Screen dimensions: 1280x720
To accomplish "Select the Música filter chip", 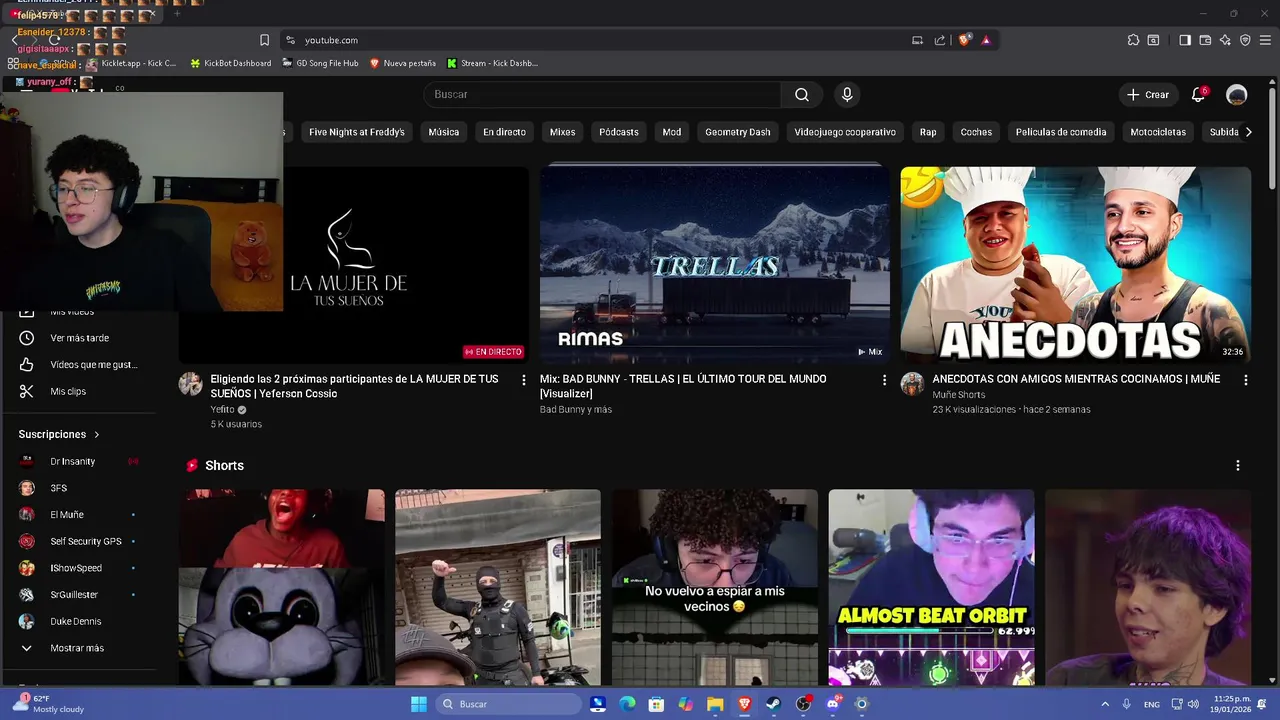I will click(x=444, y=132).
